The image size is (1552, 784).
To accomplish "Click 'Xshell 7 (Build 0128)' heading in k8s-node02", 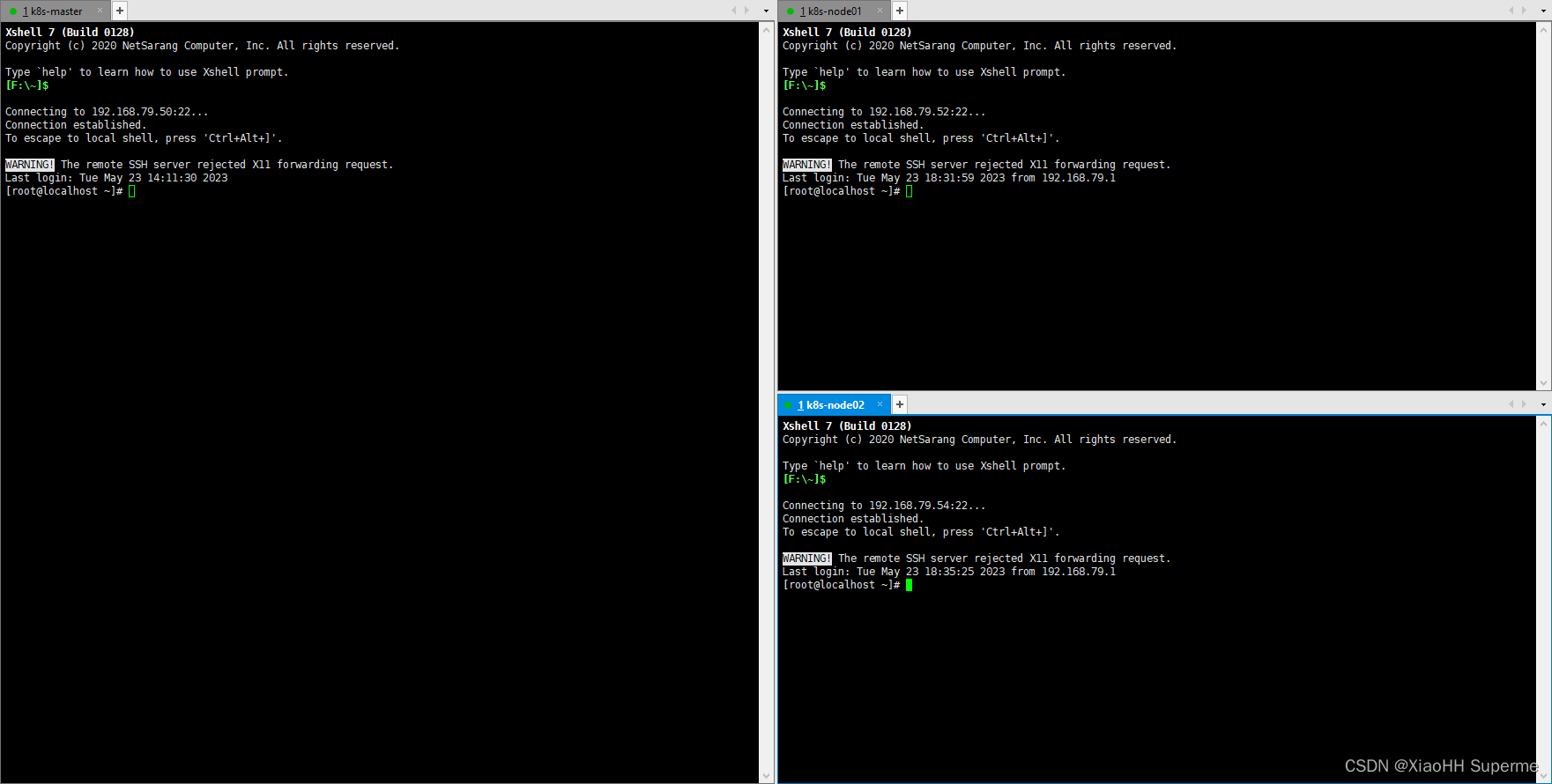I will click(x=847, y=426).
